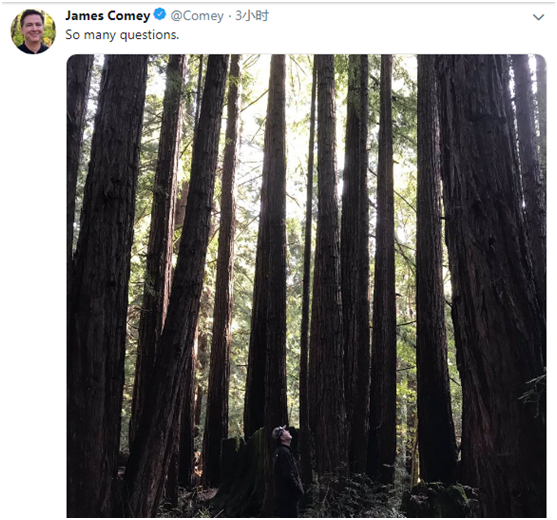
Task: Click the word Comey in display name
Action: [129, 16]
